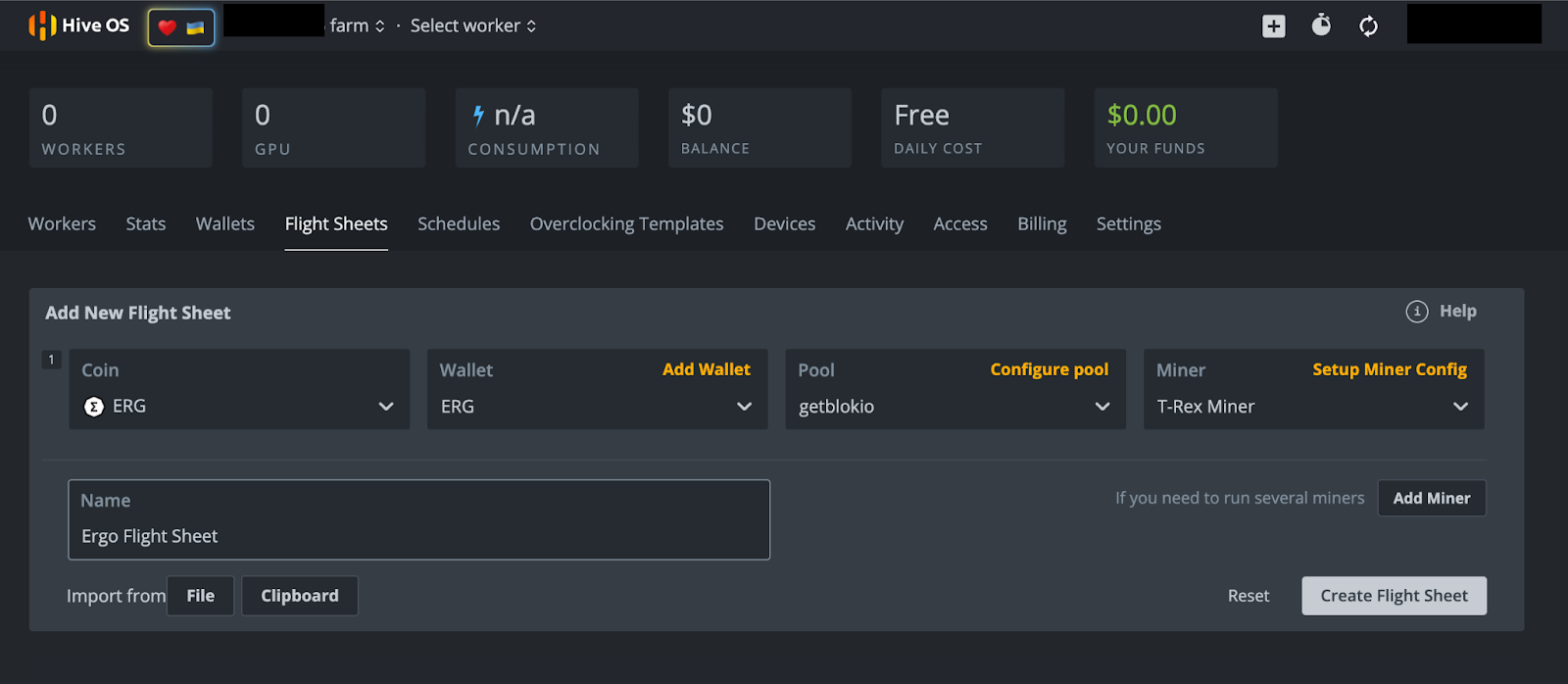Click the consumption lightning bolt icon
1568x684 pixels.
point(478,116)
